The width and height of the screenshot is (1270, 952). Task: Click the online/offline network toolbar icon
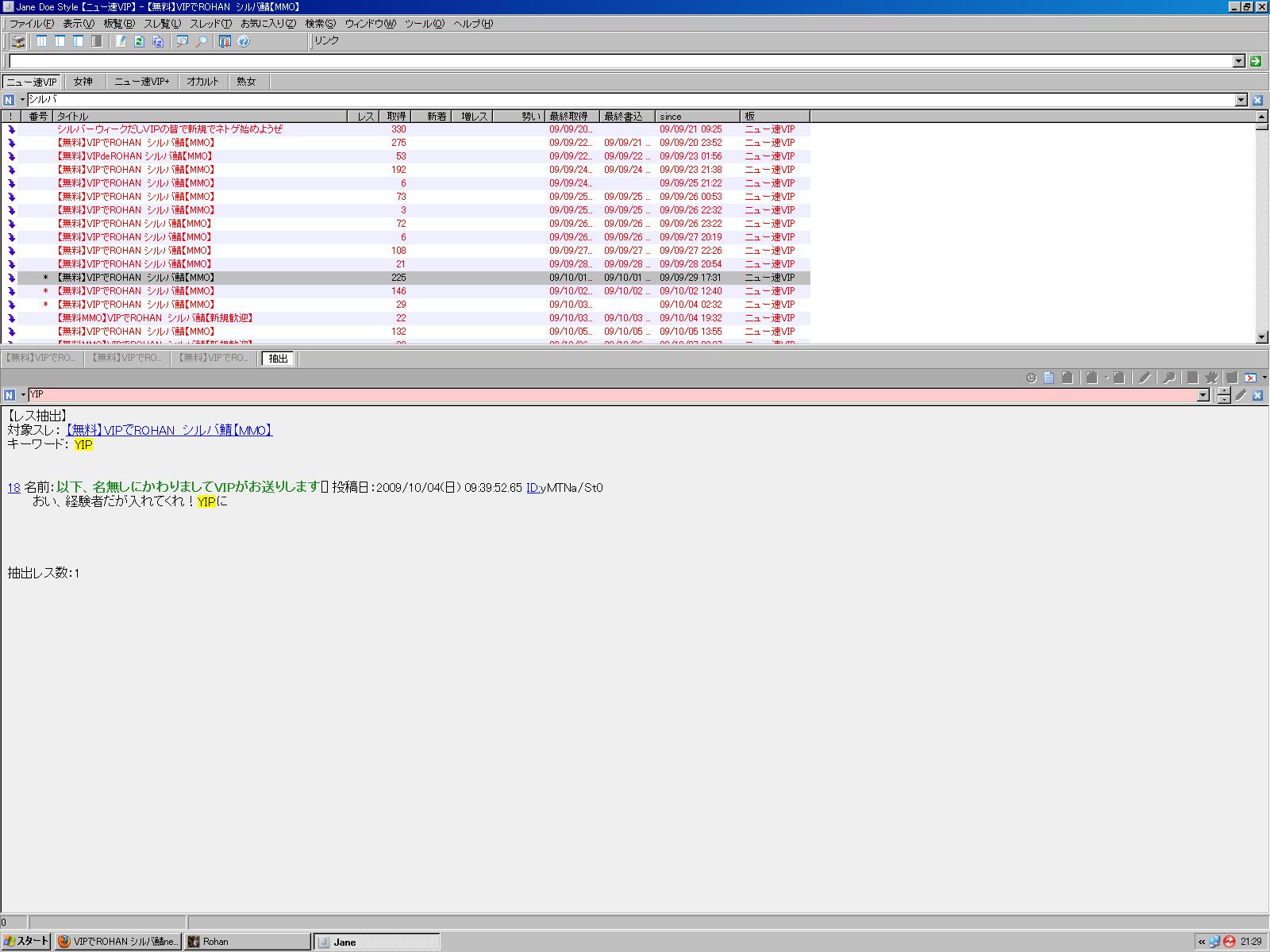click(17, 41)
